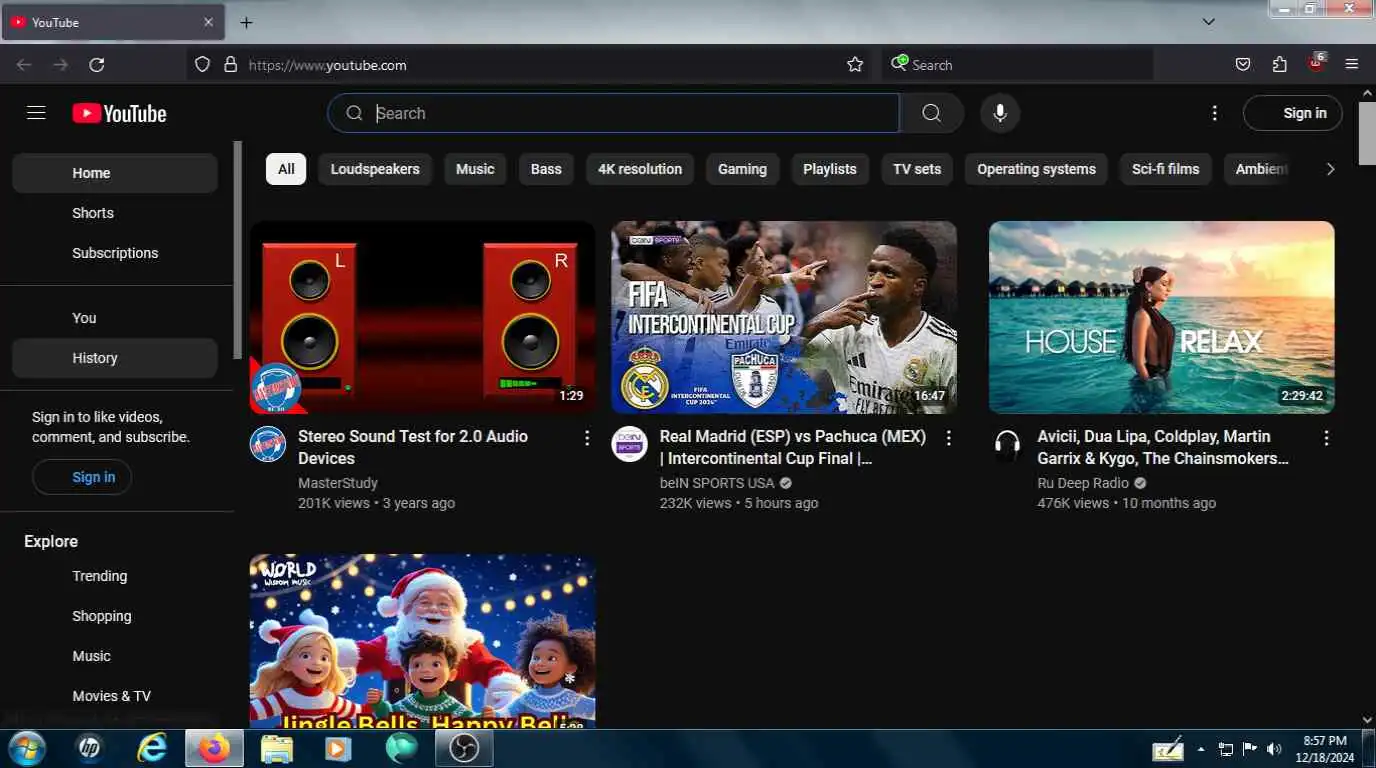1376x768 pixels.
Task: Select the Sci-fi films filter chip
Action: pos(1165,169)
